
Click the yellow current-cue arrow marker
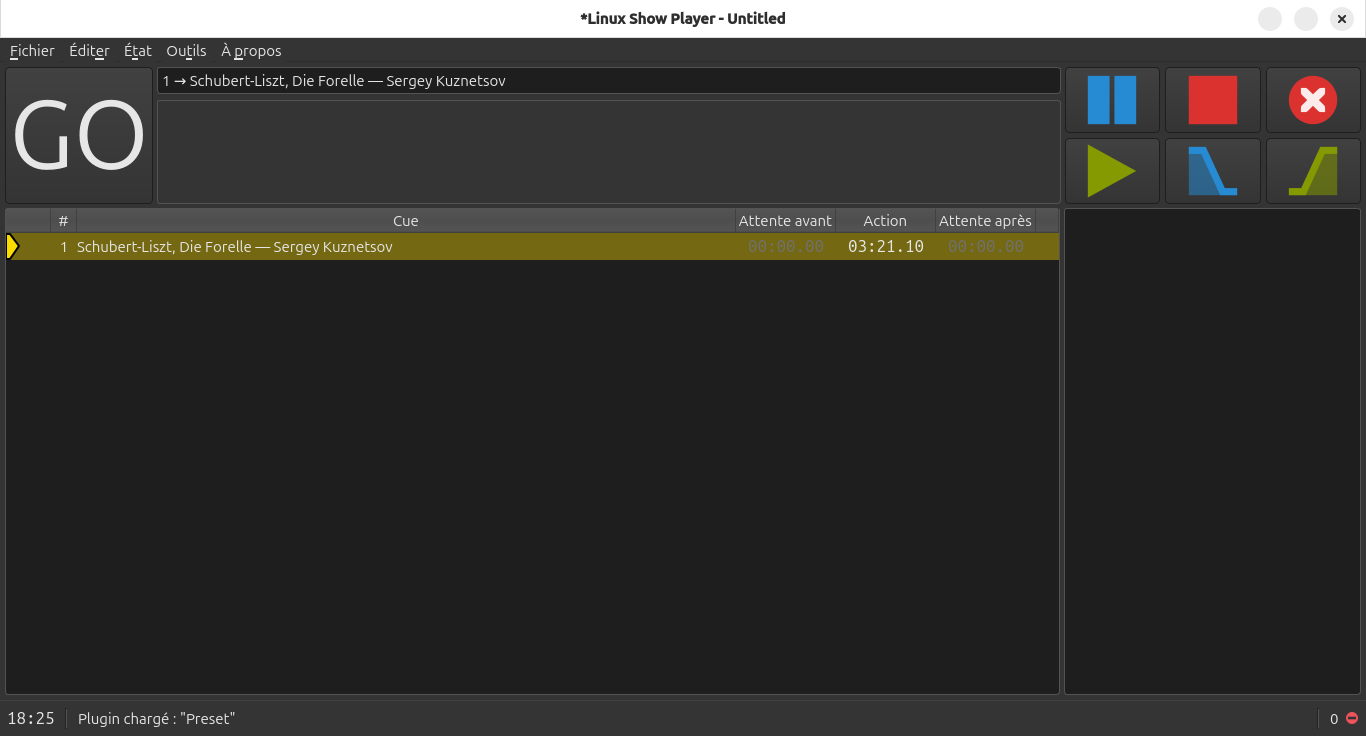pyautogui.click(x=13, y=247)
